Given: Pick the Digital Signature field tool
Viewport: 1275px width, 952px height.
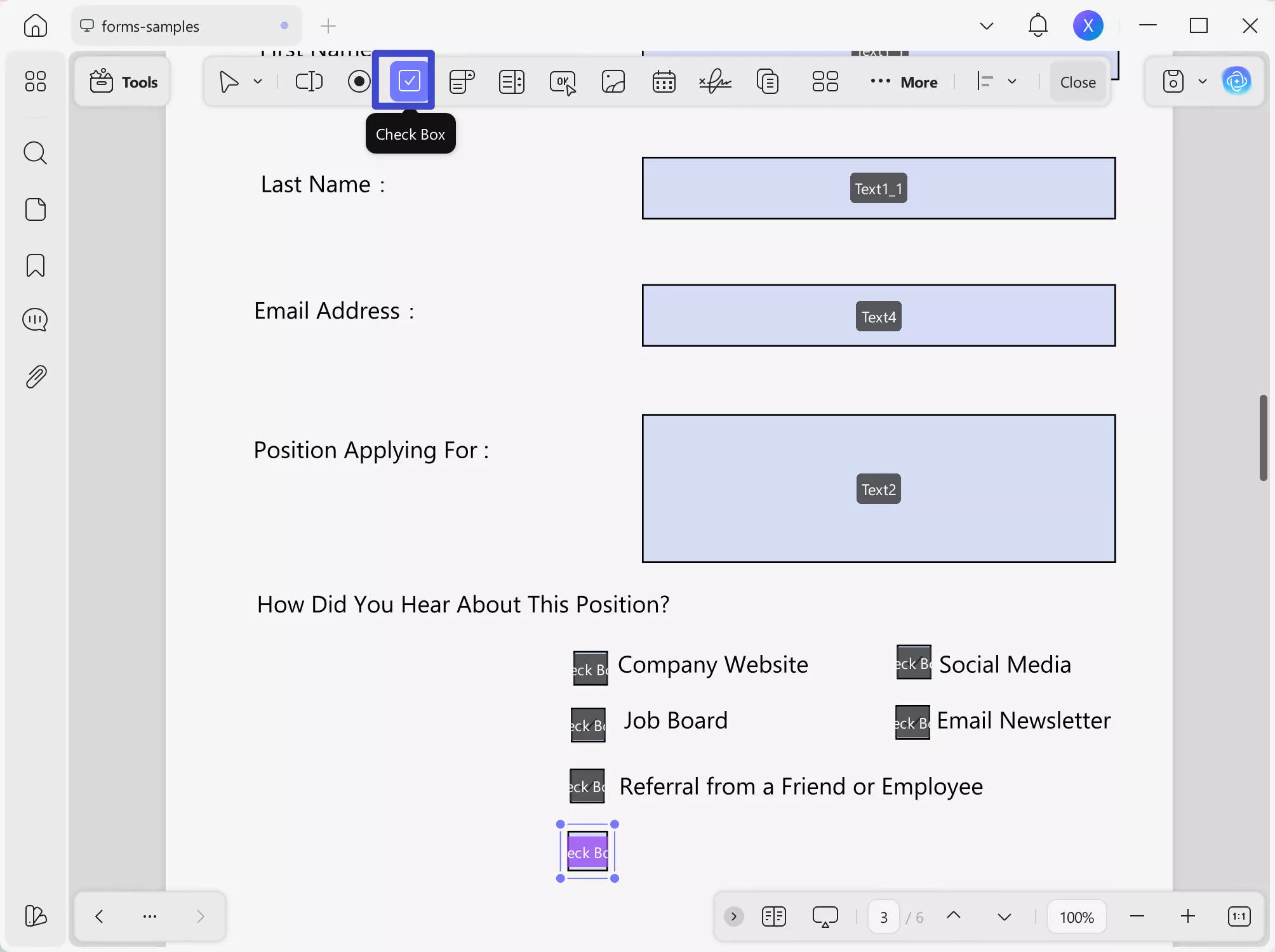Looking at the screenshot, I should pos(715,82).
